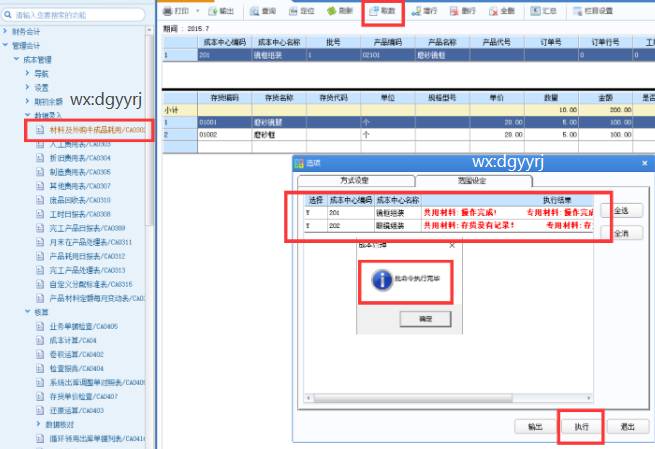Screen dimensions: 655x449
Task: Switch to the 方式设定 tab in the dialog
Action: pos(355,180)
